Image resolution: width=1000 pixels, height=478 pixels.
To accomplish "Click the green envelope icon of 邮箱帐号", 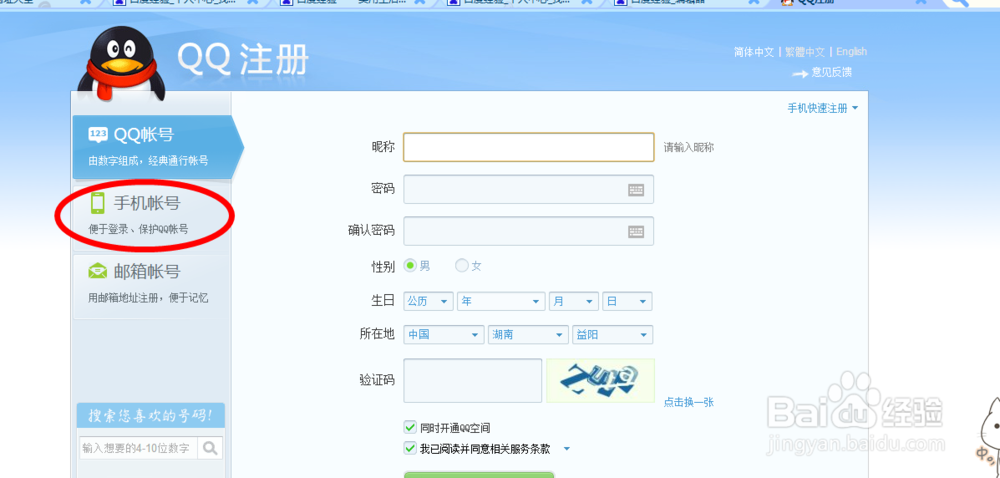I will pyautogui.click(x=98, y=272).
